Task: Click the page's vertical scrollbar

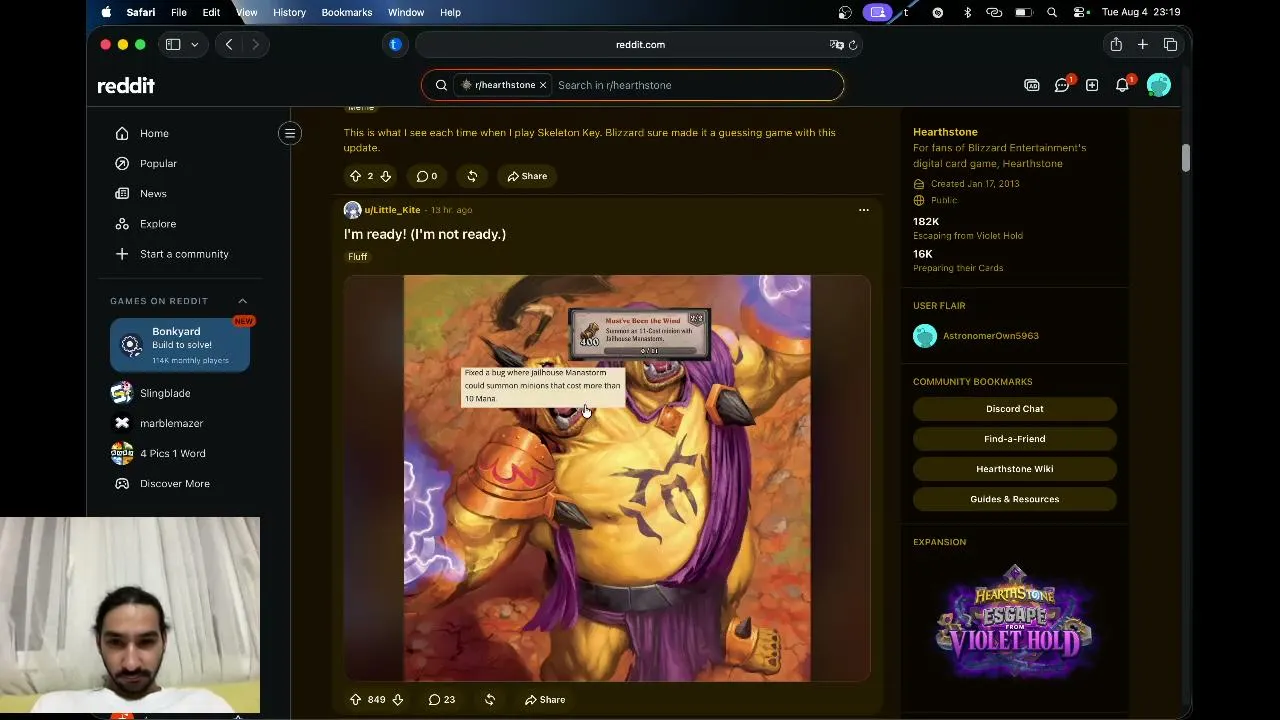Action: pyautogui.click(x=1185, y=157)
